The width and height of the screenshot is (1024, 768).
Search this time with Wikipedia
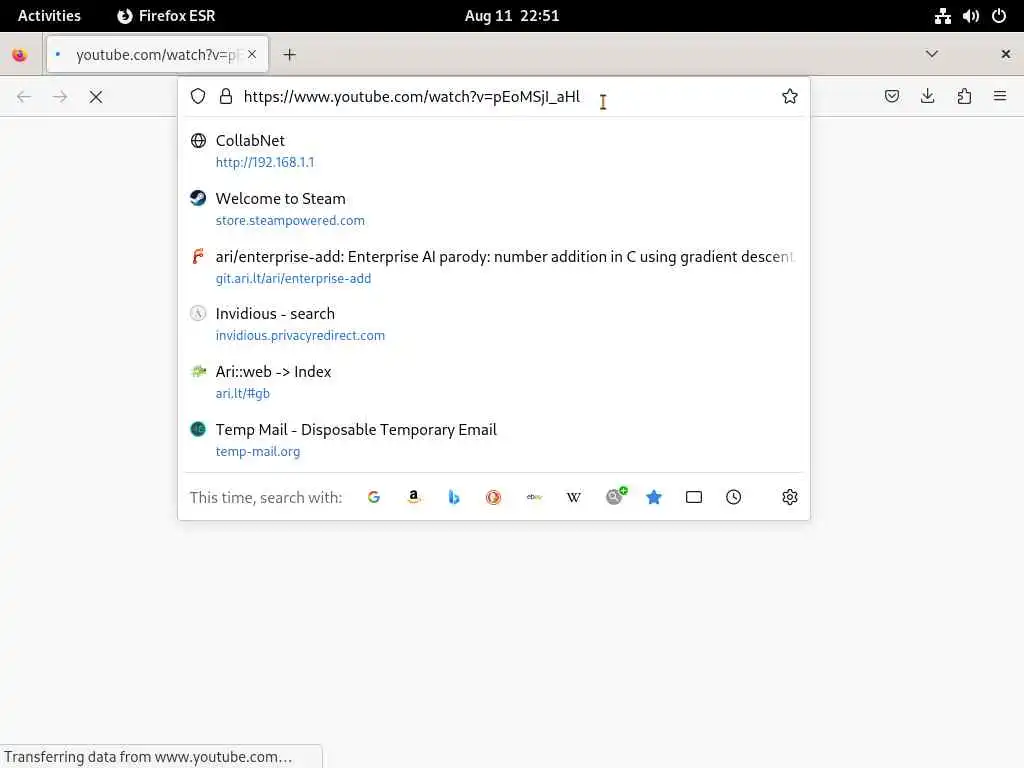pyautogui.click(x=573, y=497)
